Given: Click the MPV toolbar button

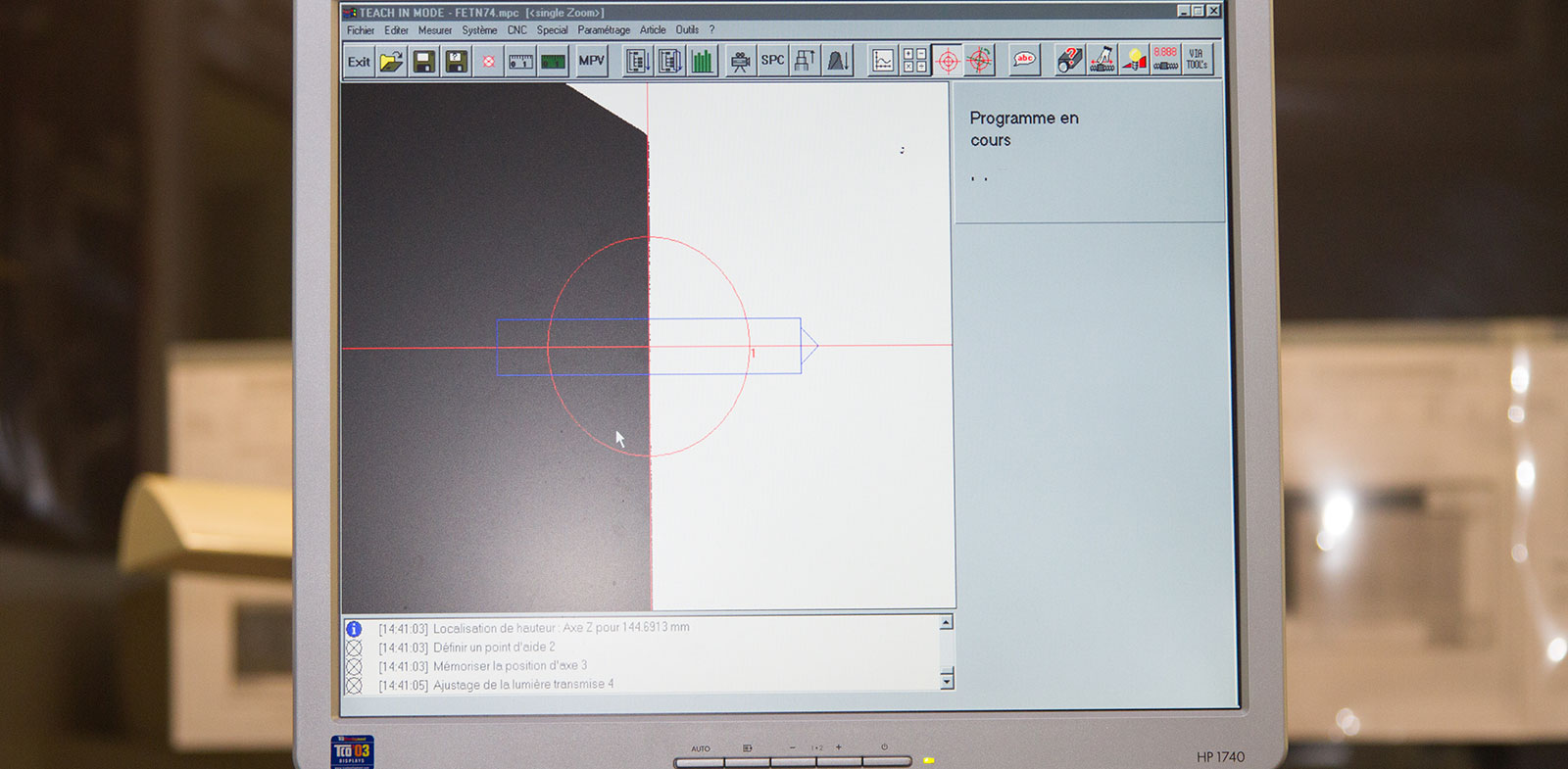Looking at the screenshot, I should tap(592, 61).
